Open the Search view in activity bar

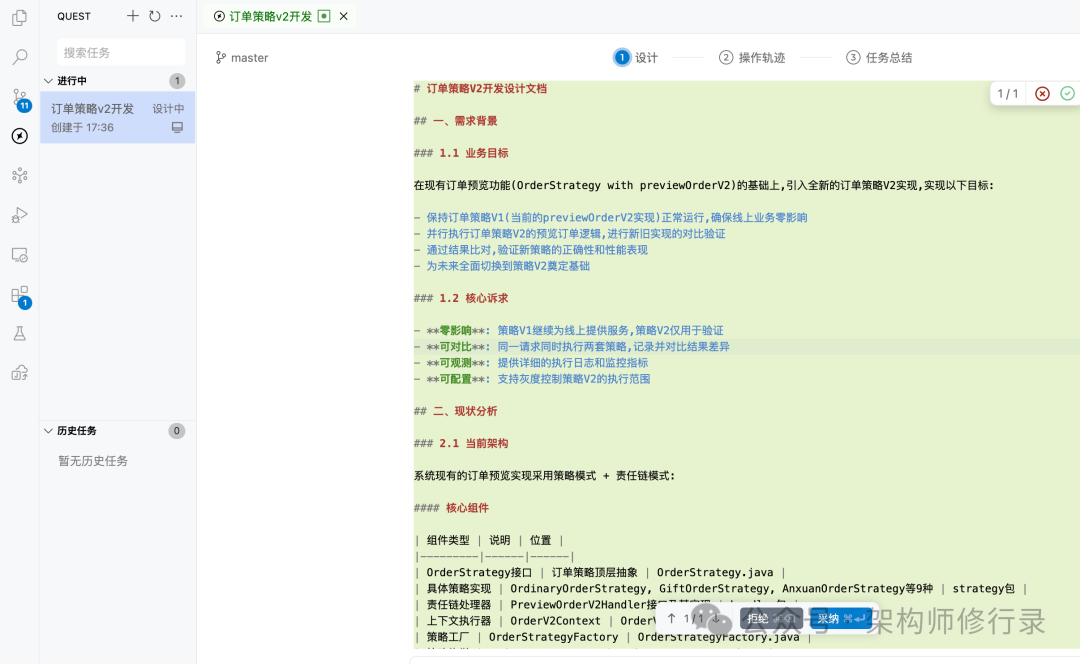tap(20, 56)
